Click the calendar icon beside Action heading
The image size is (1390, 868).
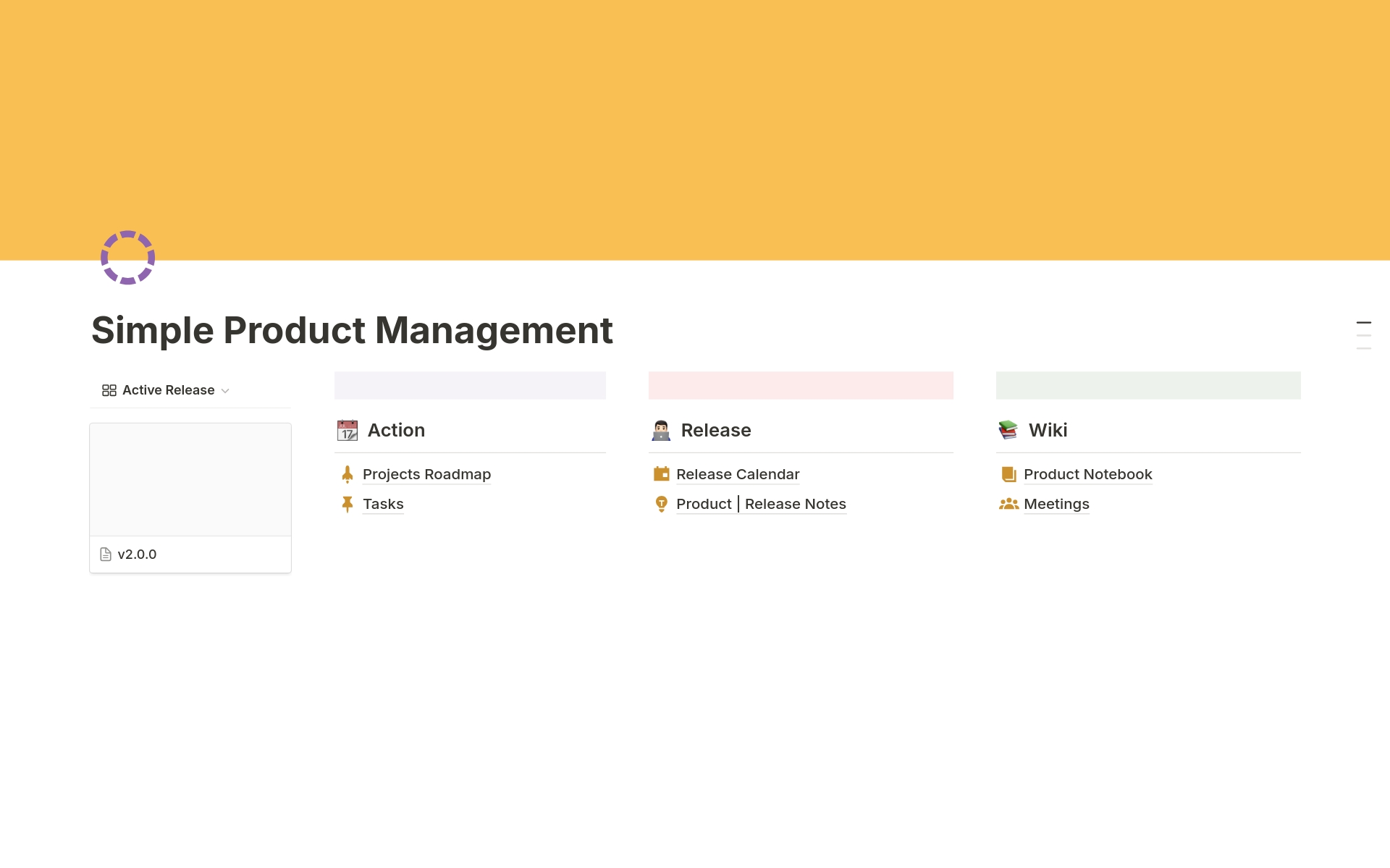(x=347, y=430)
